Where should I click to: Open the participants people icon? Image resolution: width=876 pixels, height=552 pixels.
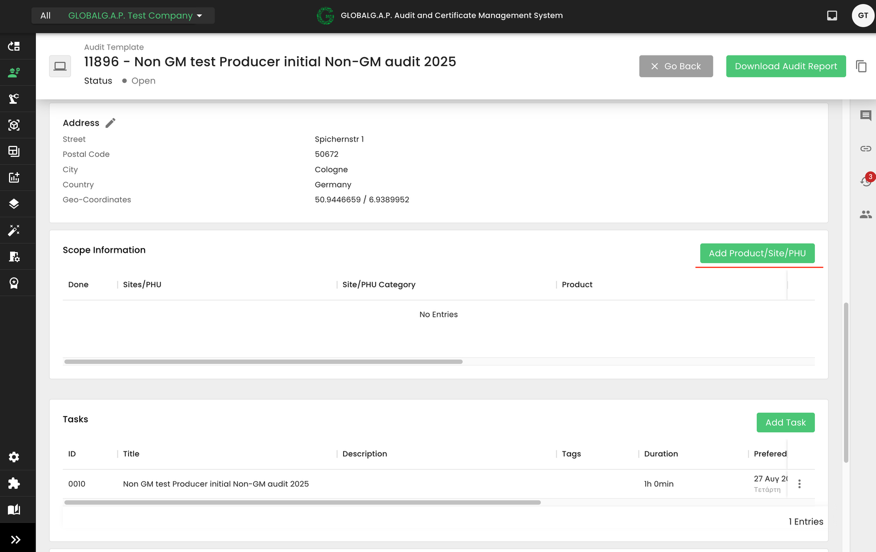point(865,214)
